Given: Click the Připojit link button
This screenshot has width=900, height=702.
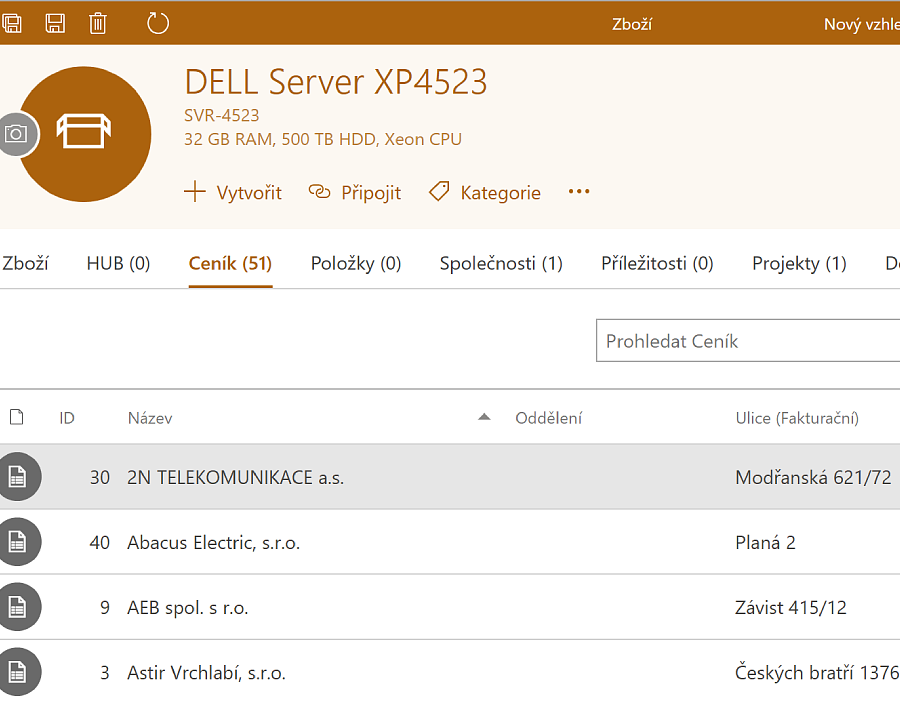Looking at the screenshot, I should [355, 192].
